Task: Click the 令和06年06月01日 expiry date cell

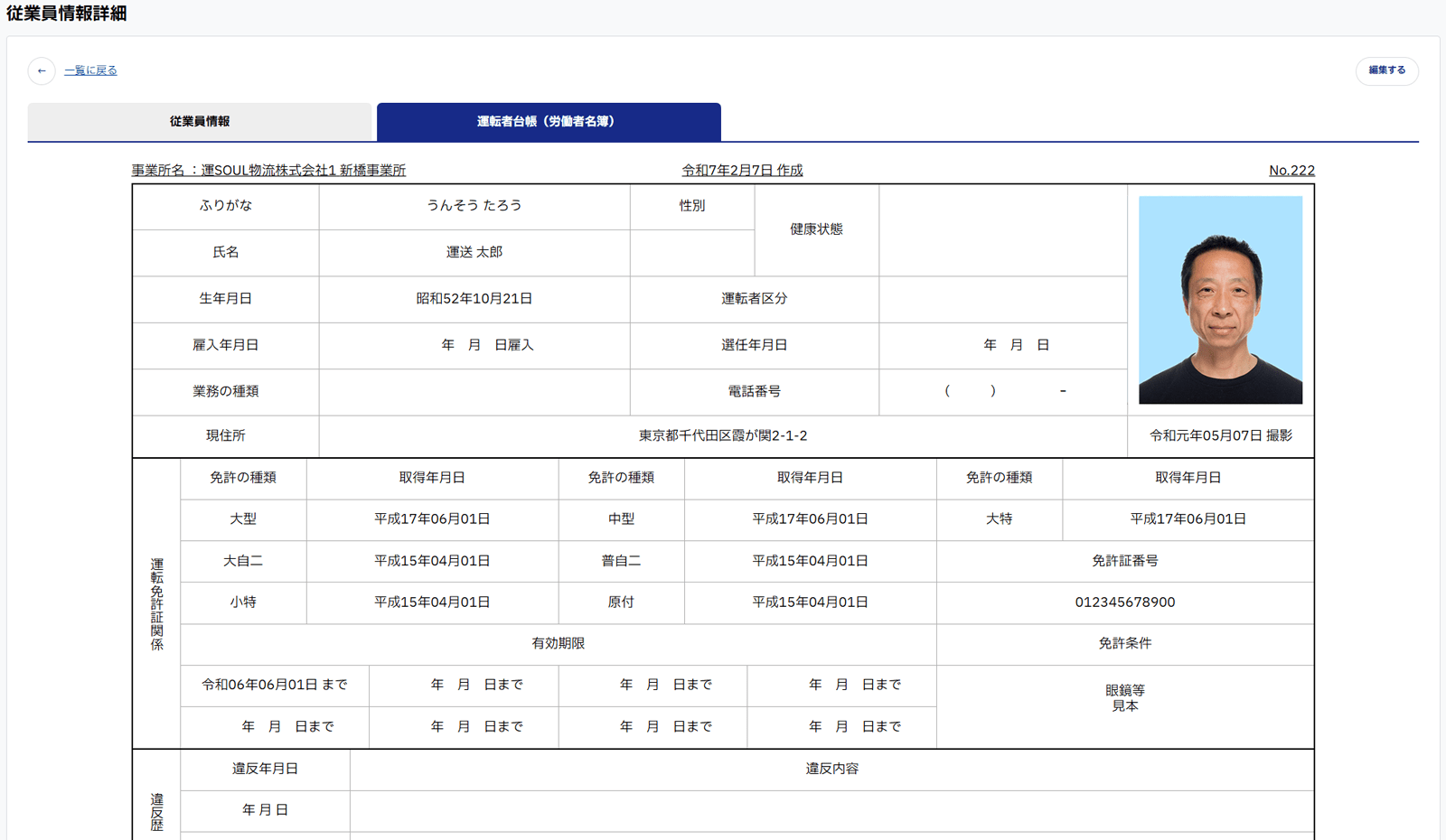Action: [274, 685]
